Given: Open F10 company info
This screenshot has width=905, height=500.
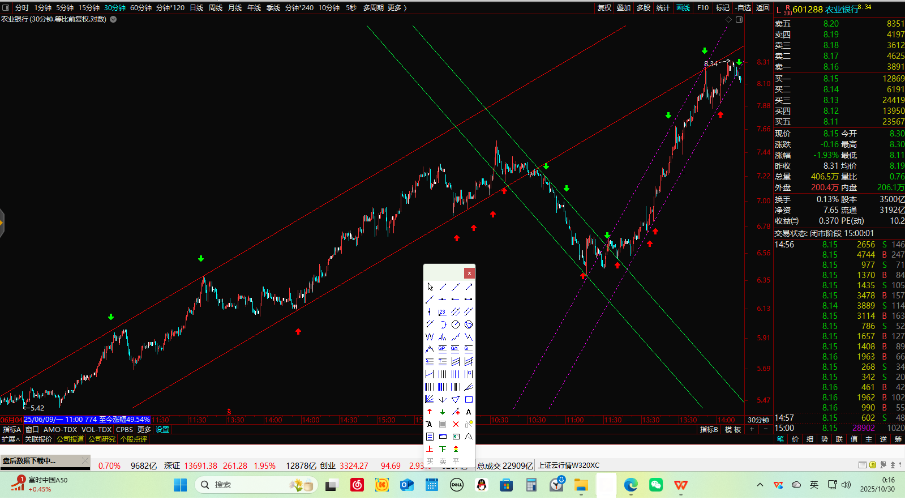Looking at the screenshot, I should (x=702, y=8).
